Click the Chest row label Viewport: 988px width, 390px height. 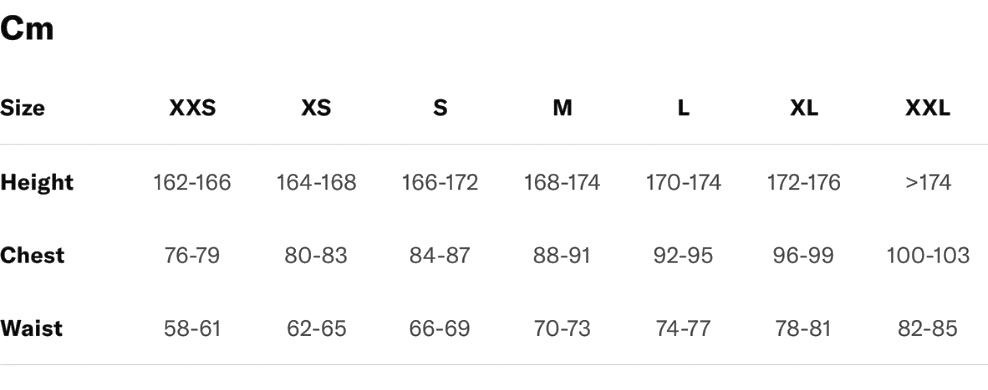point(32,256)
